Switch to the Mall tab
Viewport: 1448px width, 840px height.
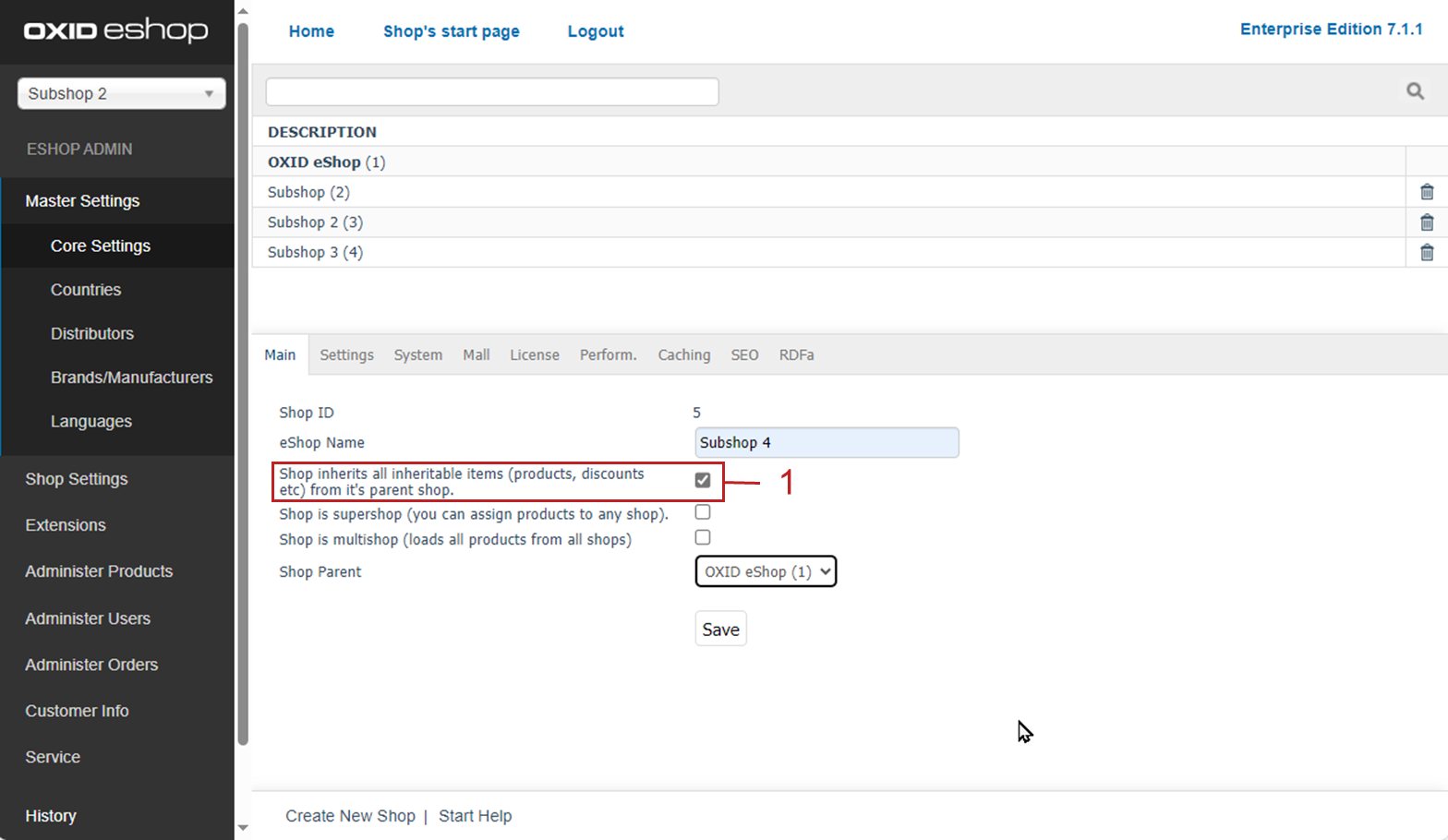(477, 354)
